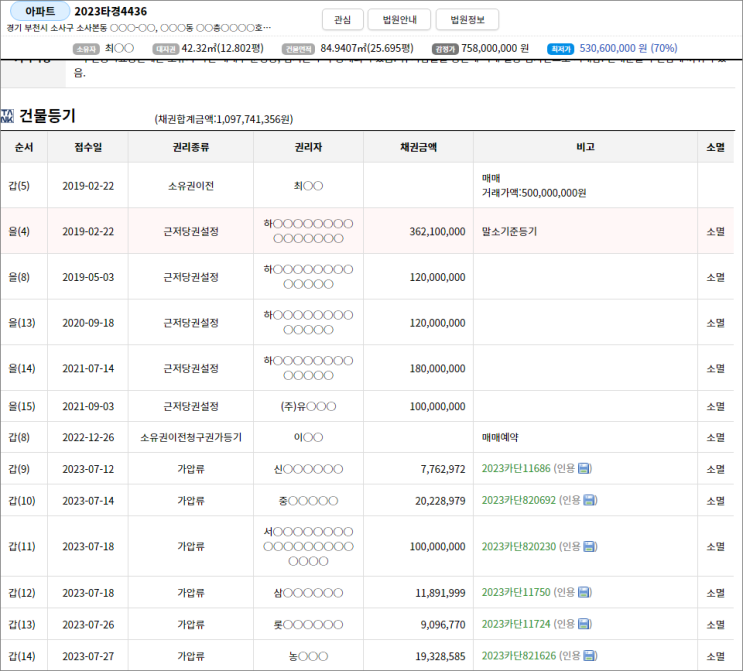Screen dimensions: 743x671
Task: Click the save icon beside 2023카단11686
Action: (585, 468)
